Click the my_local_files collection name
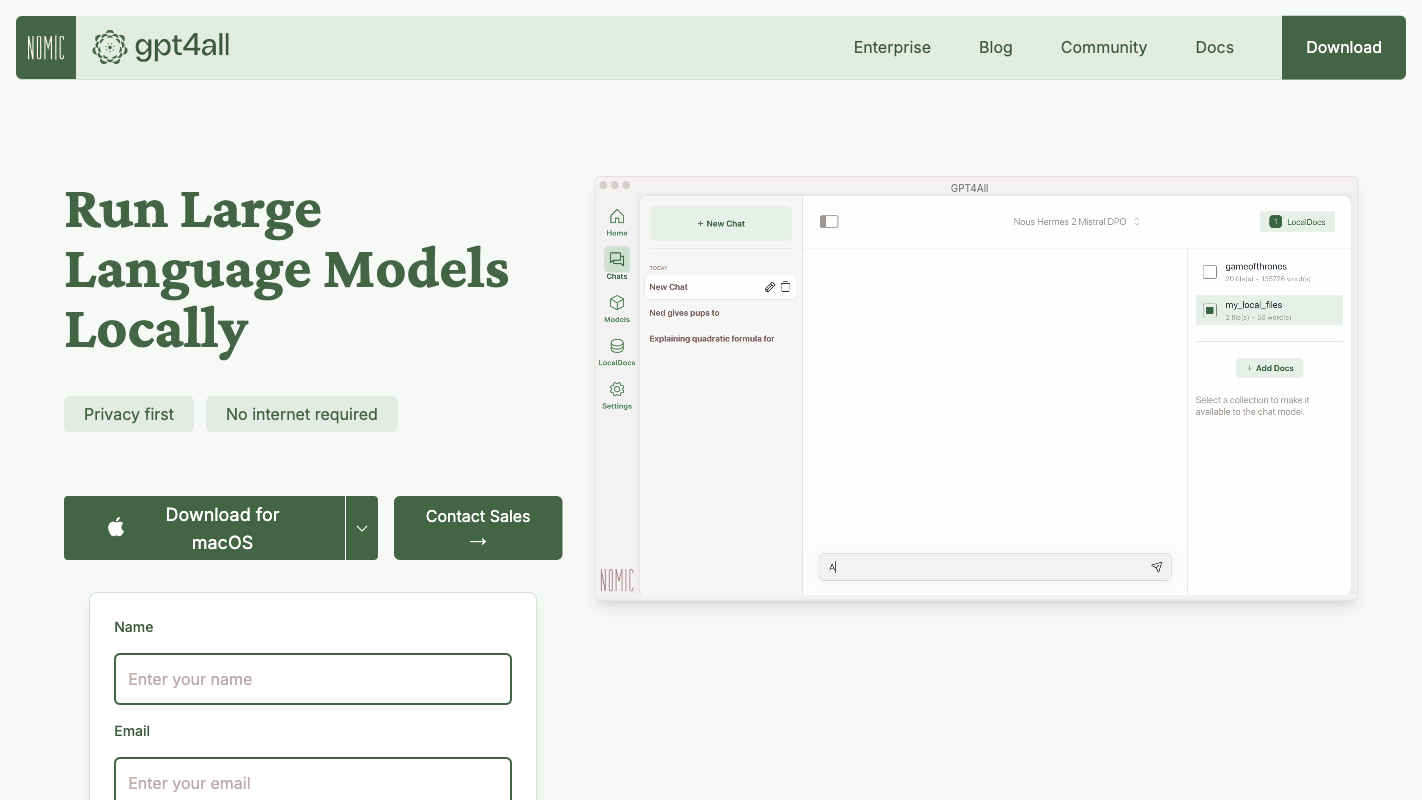The width and height of the screenshot is (1422, 800). point(1254,305)
